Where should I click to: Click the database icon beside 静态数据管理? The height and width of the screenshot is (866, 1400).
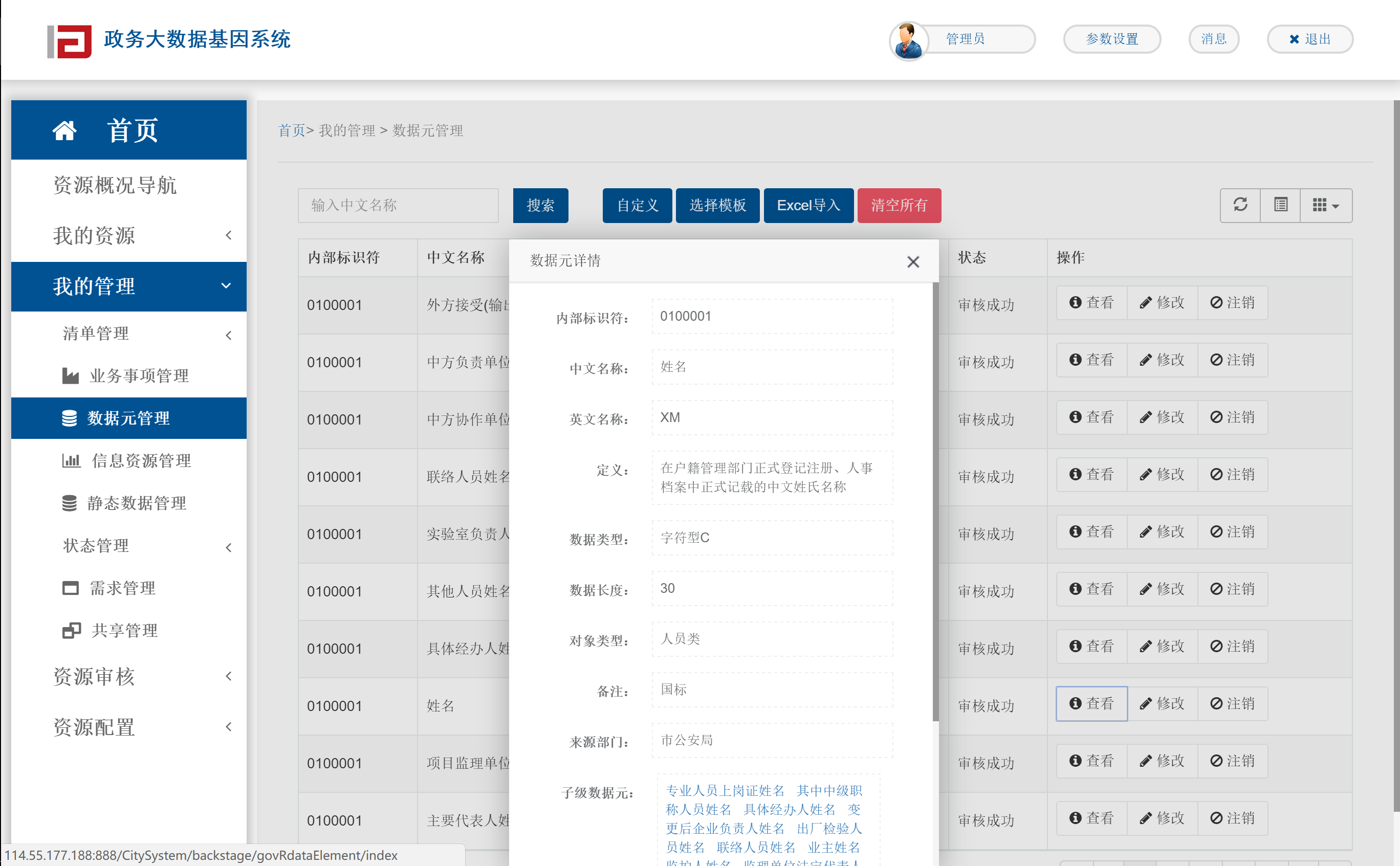(x=69, y=503)
